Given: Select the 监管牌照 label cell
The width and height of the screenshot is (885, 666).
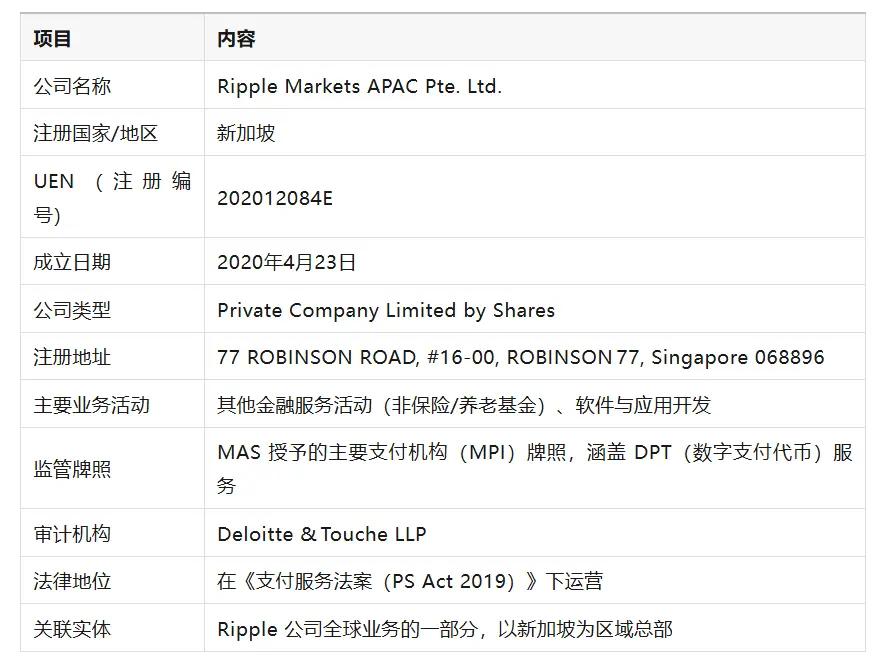Looking at the screenshot, I should click(72, 469).
